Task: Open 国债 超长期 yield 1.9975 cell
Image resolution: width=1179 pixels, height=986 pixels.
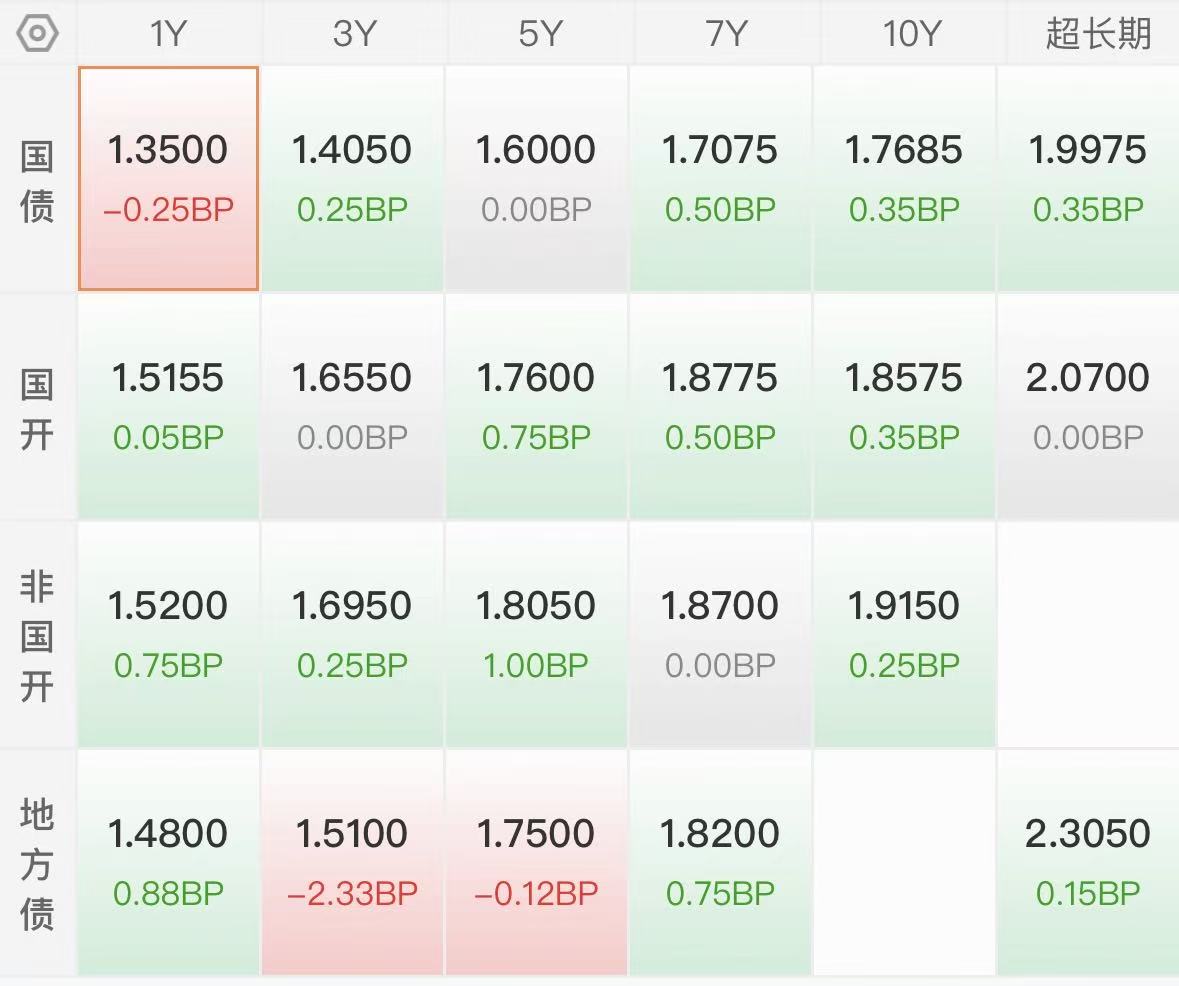Action: 1088,178
